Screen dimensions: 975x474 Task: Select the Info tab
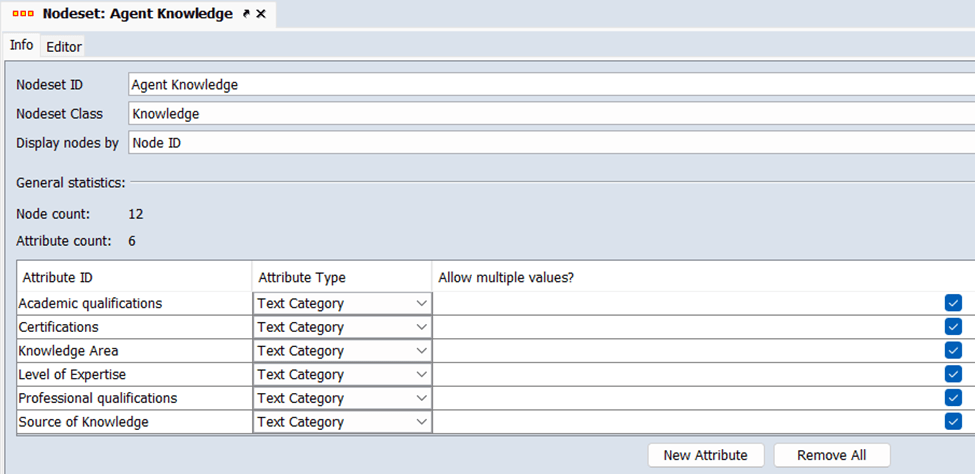coord(21,45)
